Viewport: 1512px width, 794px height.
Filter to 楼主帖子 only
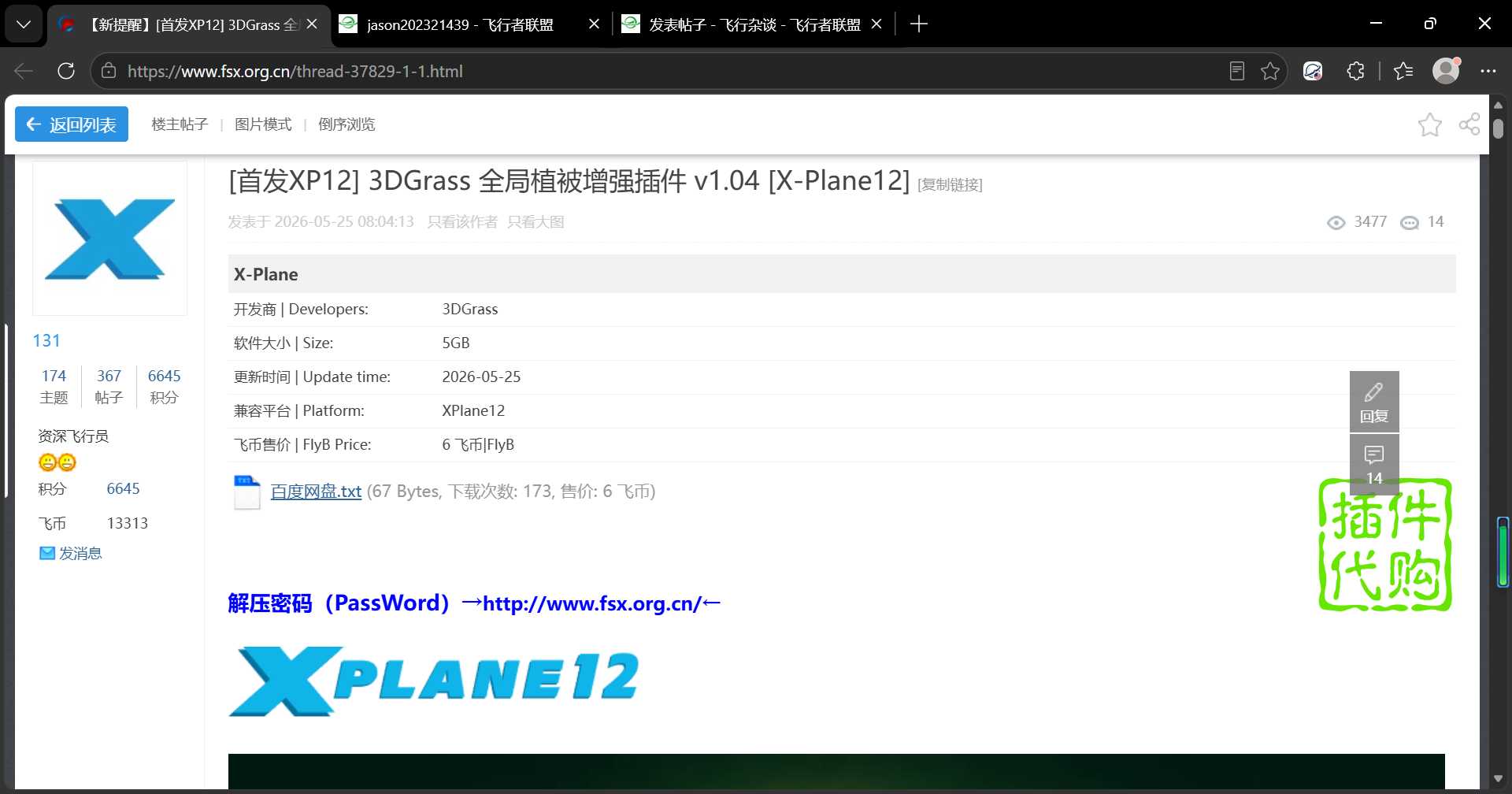tap(180, 124)
